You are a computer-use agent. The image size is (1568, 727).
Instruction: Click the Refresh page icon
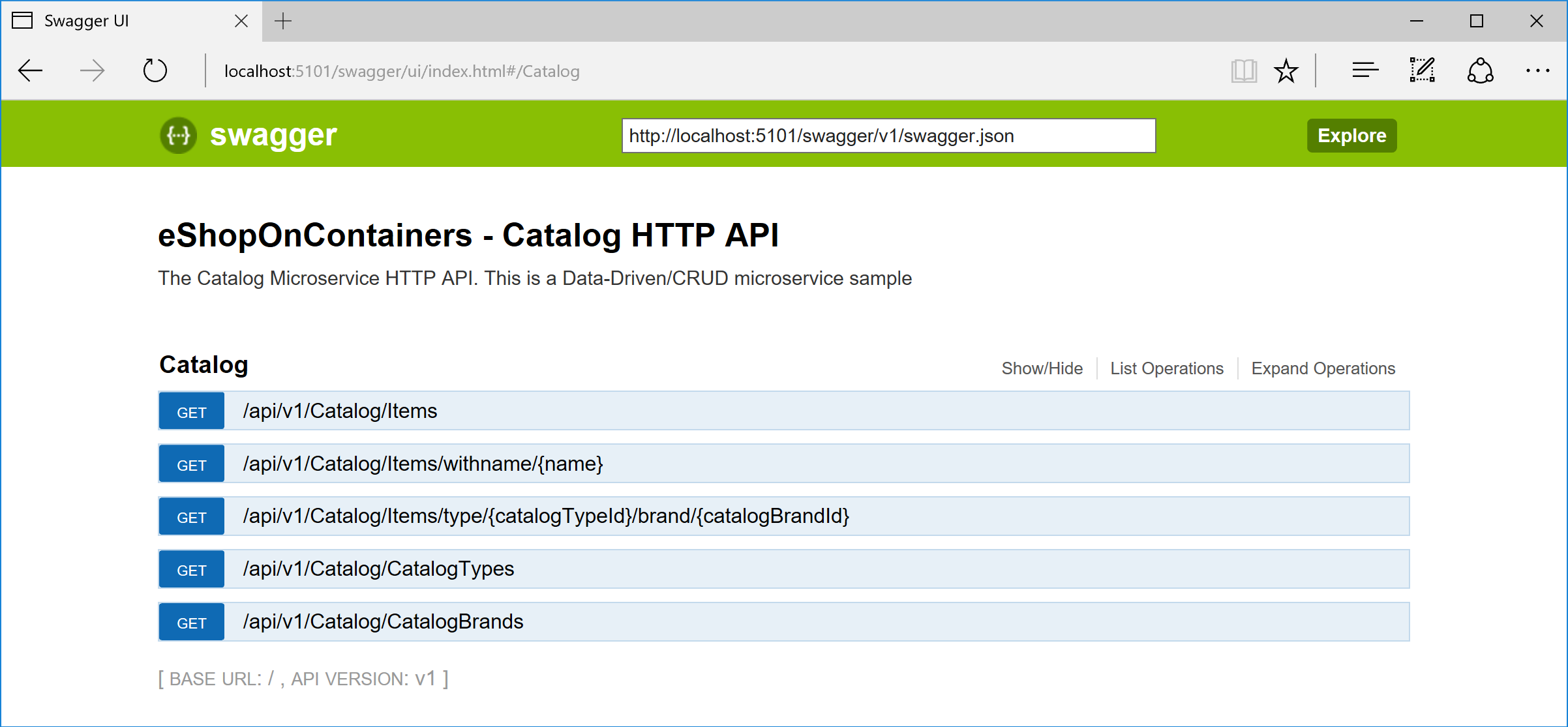[x=155, y=70]
